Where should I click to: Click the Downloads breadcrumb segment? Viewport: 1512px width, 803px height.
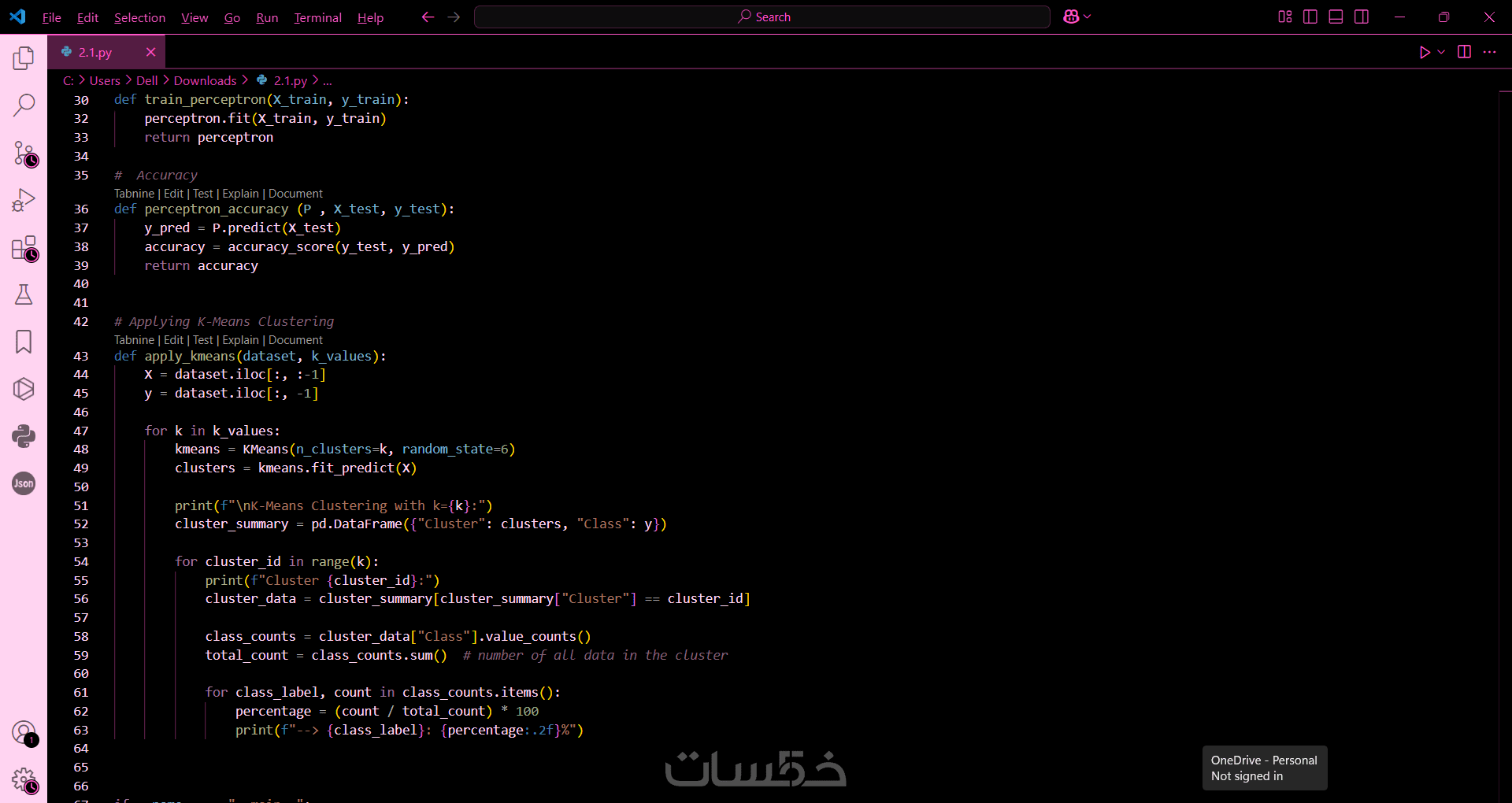point(205,80)
